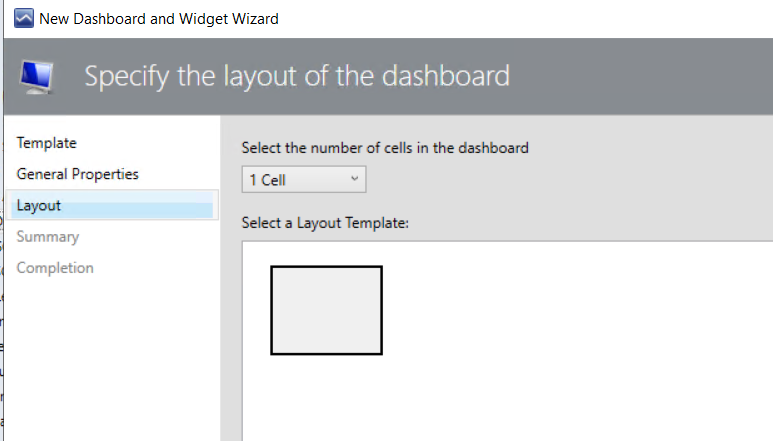Click the 'Select a Layout Template:' label
Screen dimensions: 773x441
pos(325,223)
